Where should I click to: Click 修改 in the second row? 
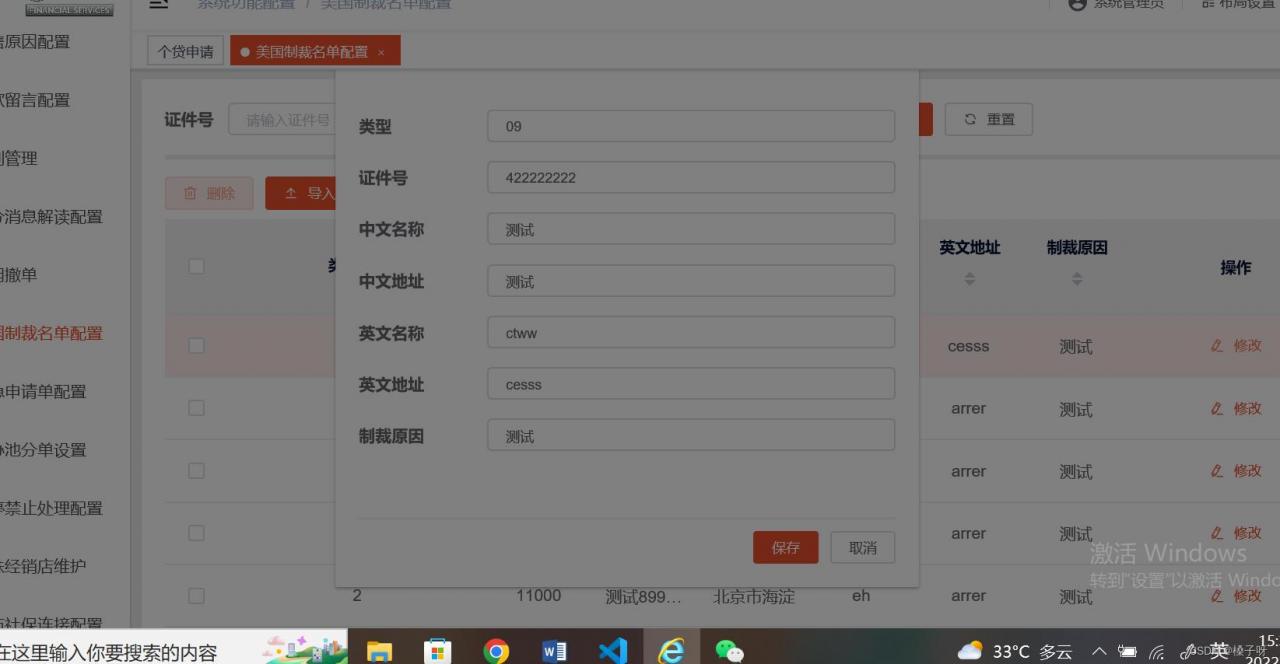pyautogui.click(x=1236, y=408)
